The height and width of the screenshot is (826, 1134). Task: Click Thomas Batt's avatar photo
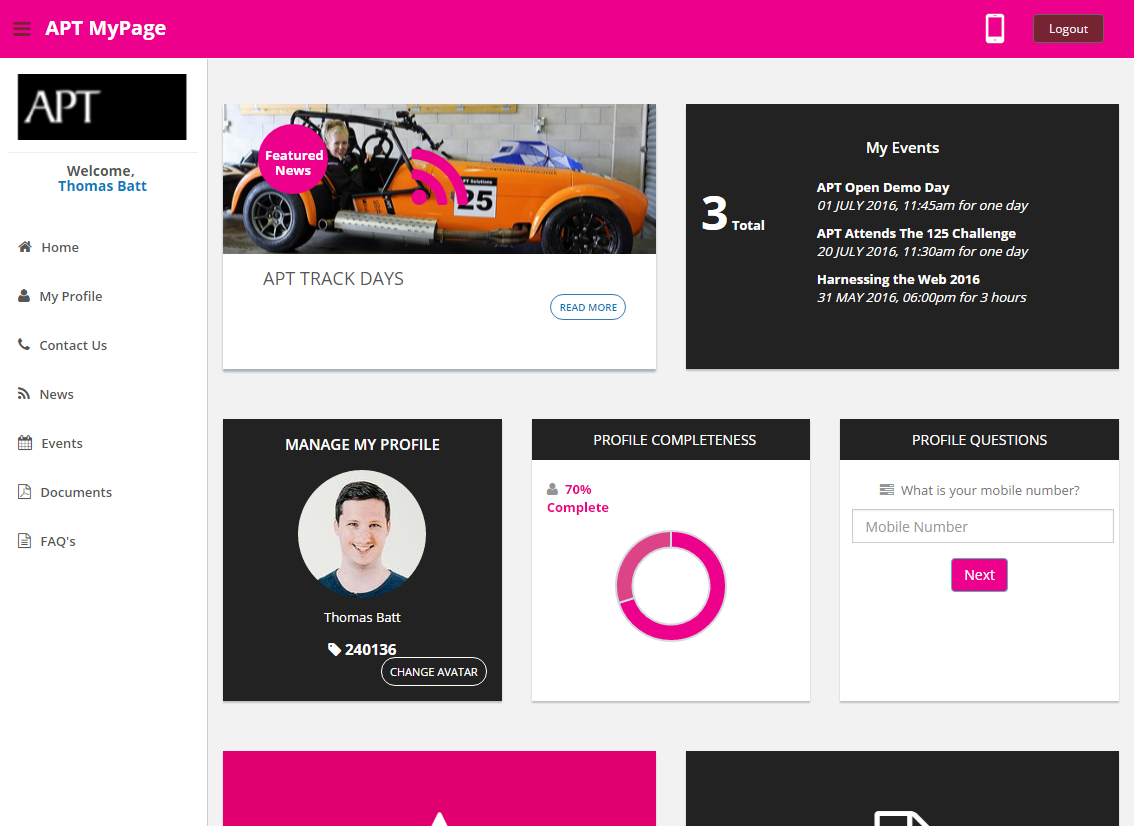tap(362, 534)
